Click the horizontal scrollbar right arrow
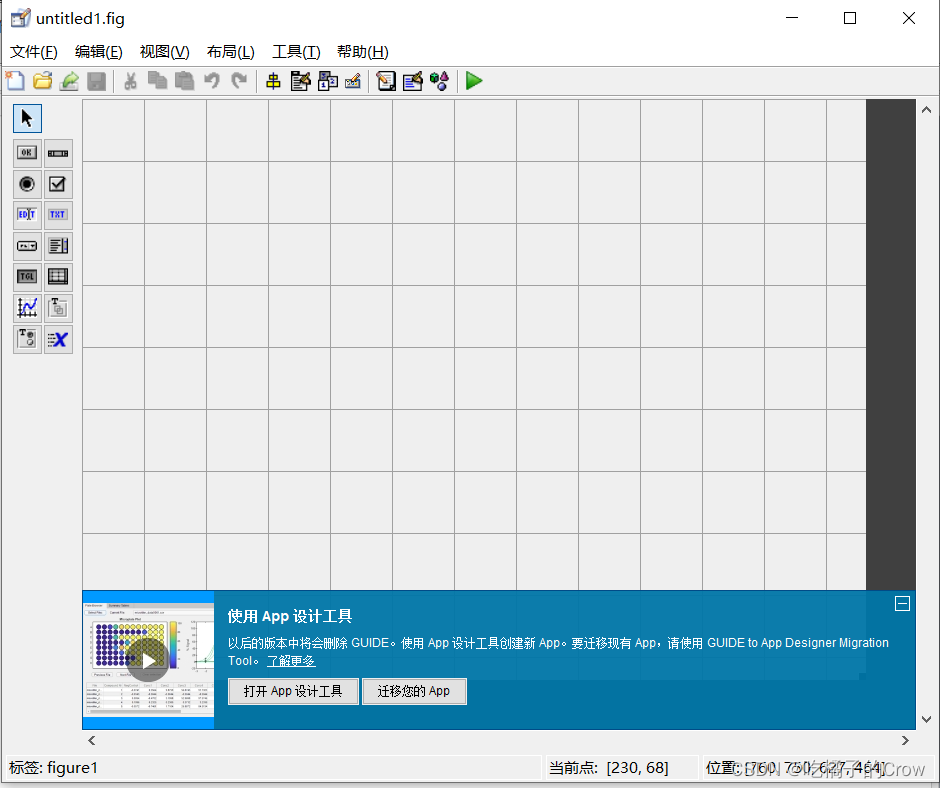940x788 pixels. pyautogui.click(x=905, y=741)
